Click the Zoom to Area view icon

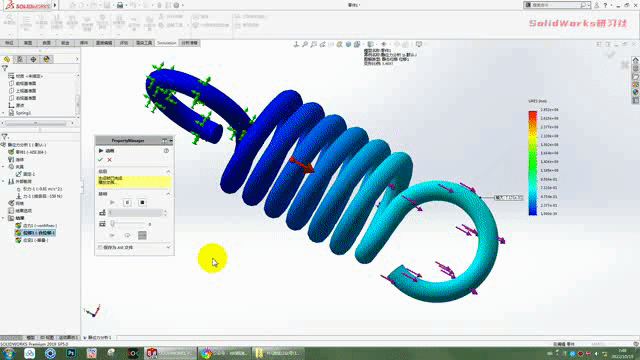[x=313, y=44]
